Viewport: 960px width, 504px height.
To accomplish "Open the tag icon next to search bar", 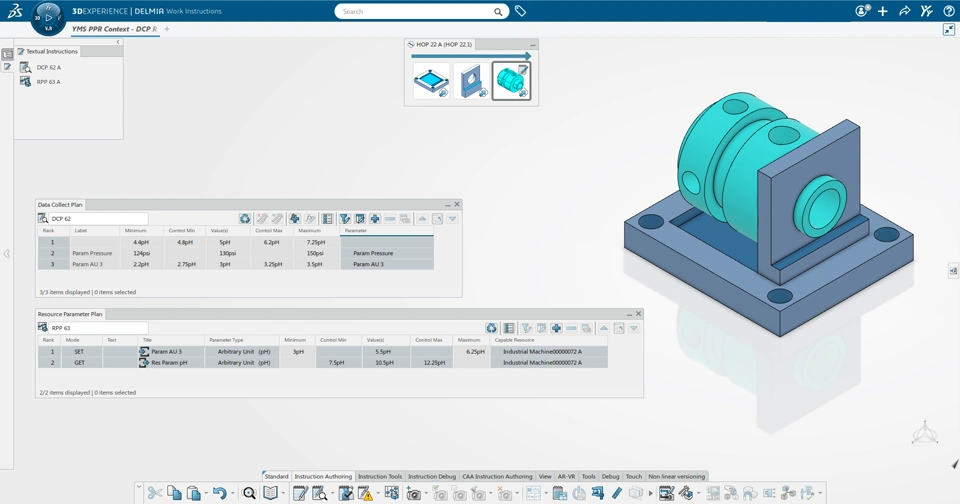I will (x=520, y=11).
